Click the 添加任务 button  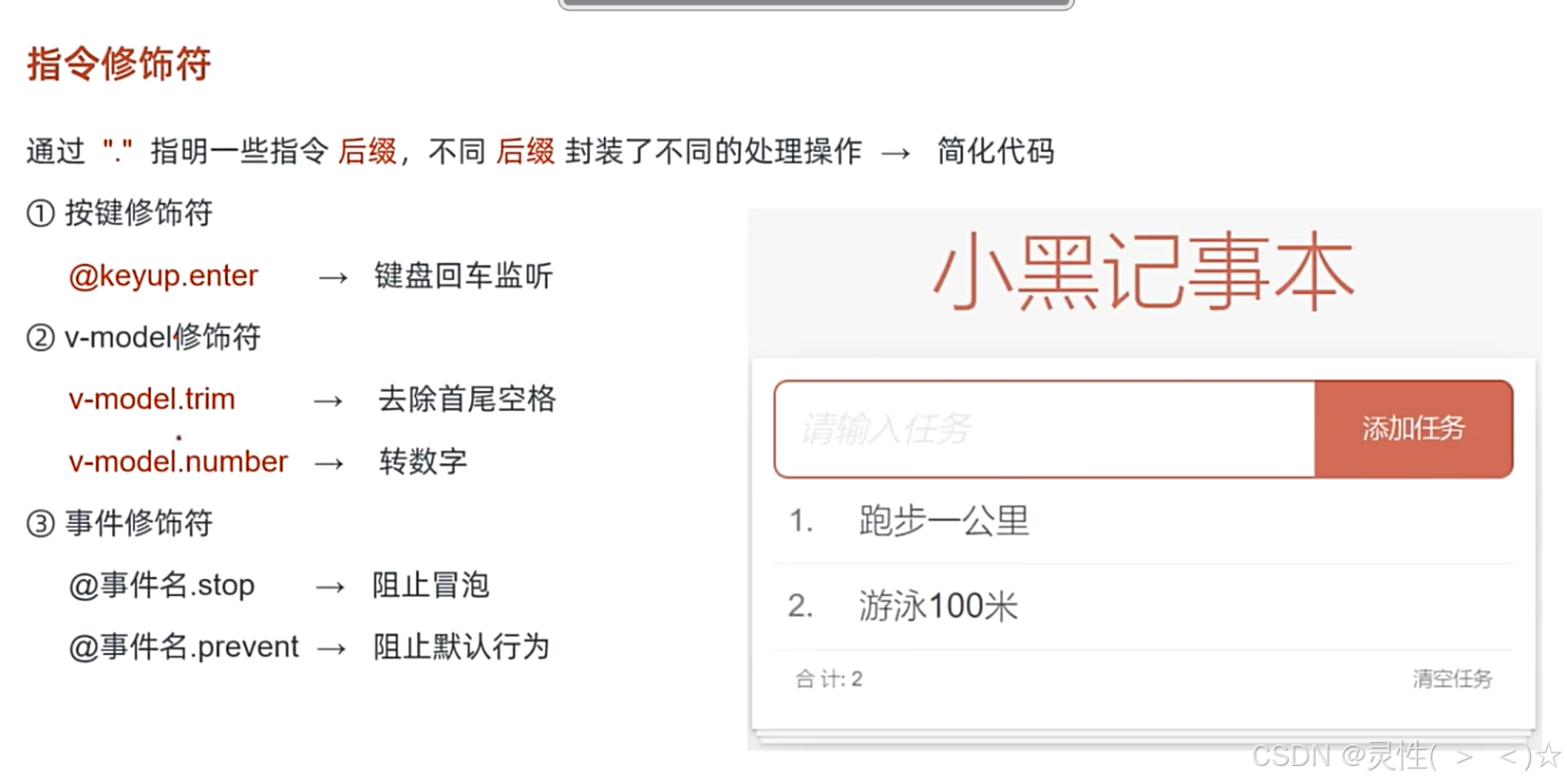[x=1412, y=428]
